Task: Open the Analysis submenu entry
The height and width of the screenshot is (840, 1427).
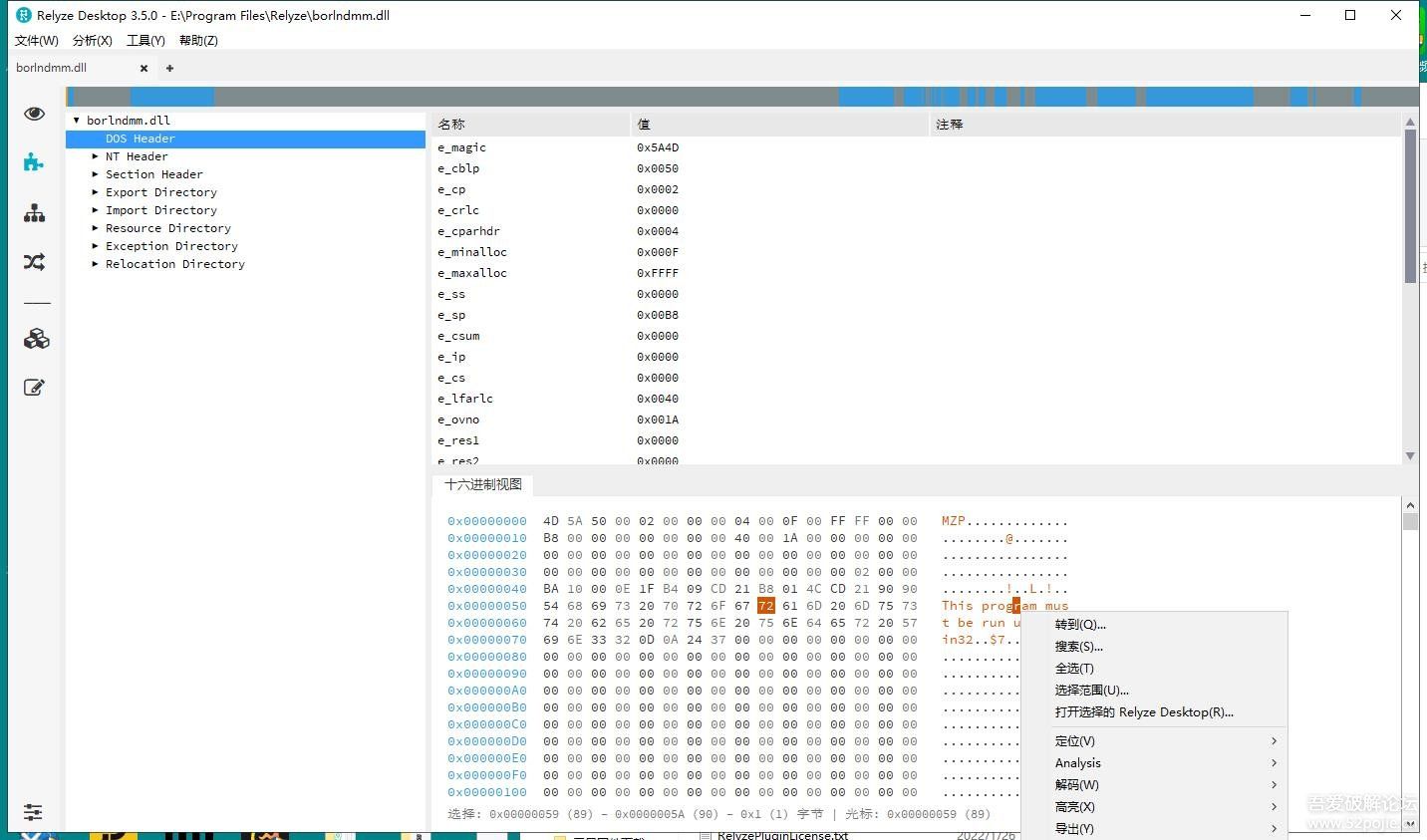Action: pyautogui.click(x=1078, y=763)
